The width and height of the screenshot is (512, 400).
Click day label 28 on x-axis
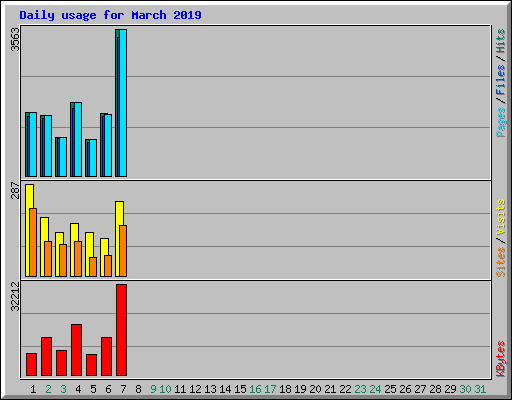click(435, 389)
